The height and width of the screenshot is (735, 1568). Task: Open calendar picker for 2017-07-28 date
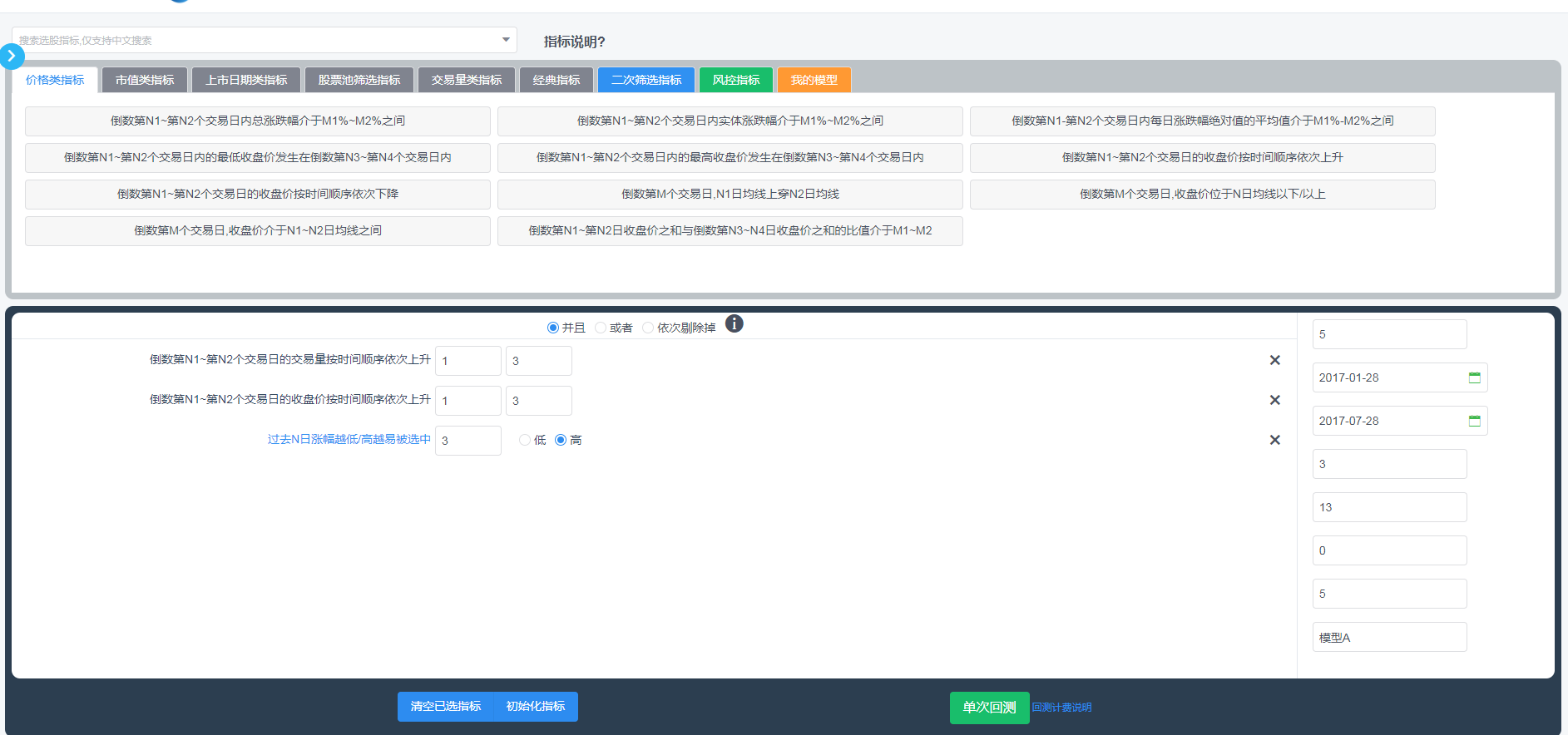click(x=1474, y=421)
